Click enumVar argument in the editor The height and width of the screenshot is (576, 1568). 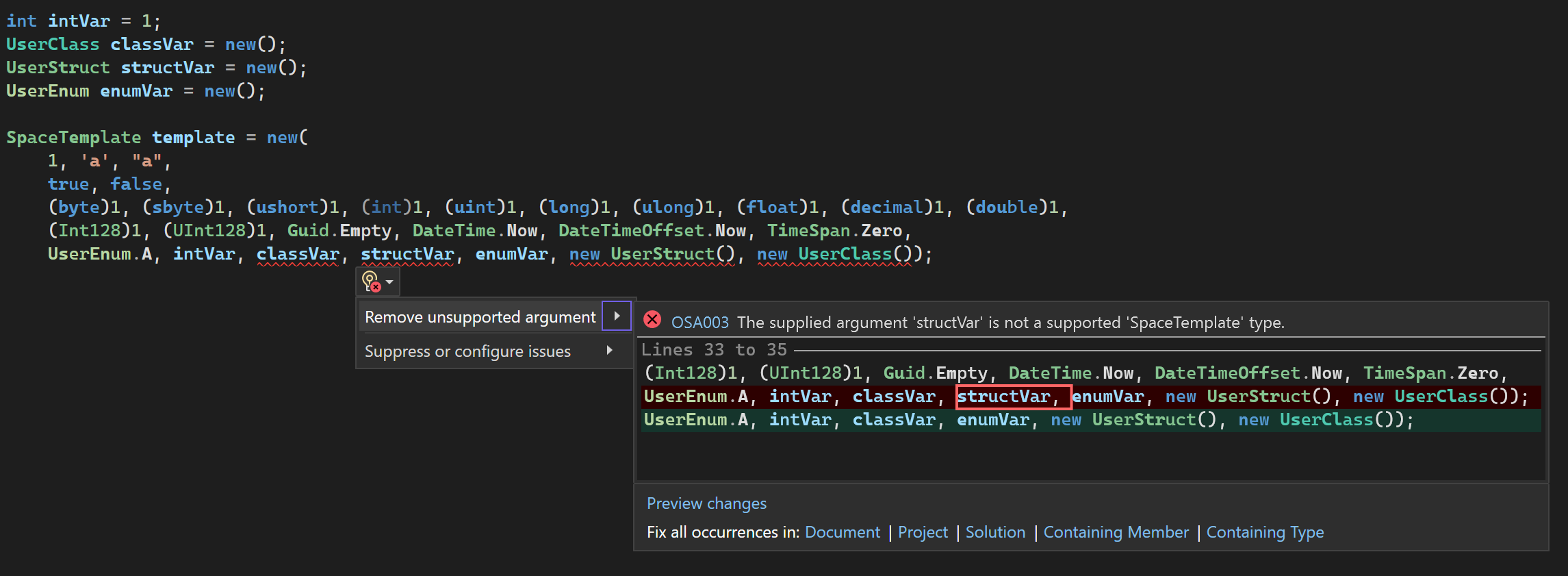(x=511, y=254)
